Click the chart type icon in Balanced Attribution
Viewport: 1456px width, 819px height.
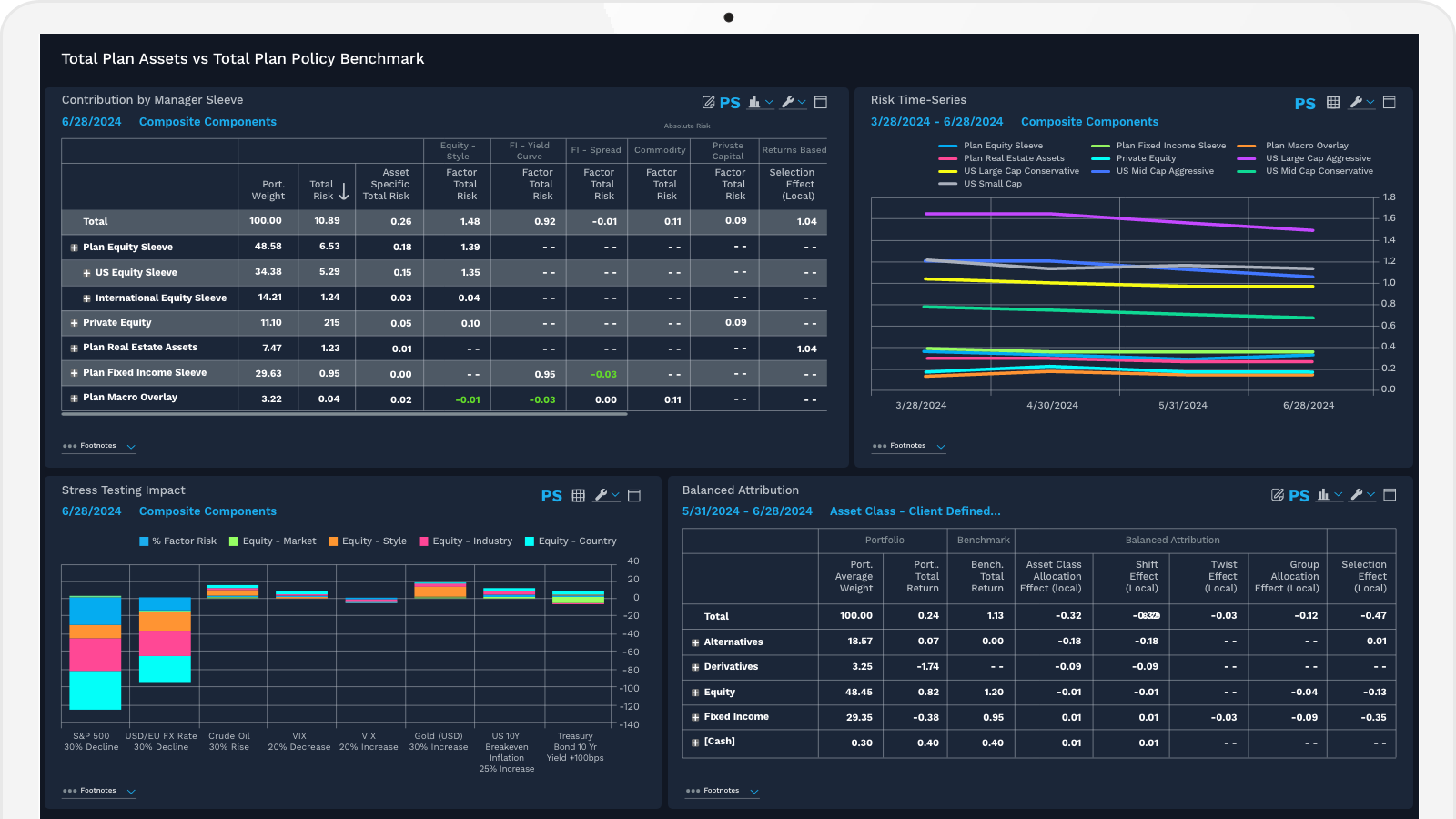tap(1325, 495)
